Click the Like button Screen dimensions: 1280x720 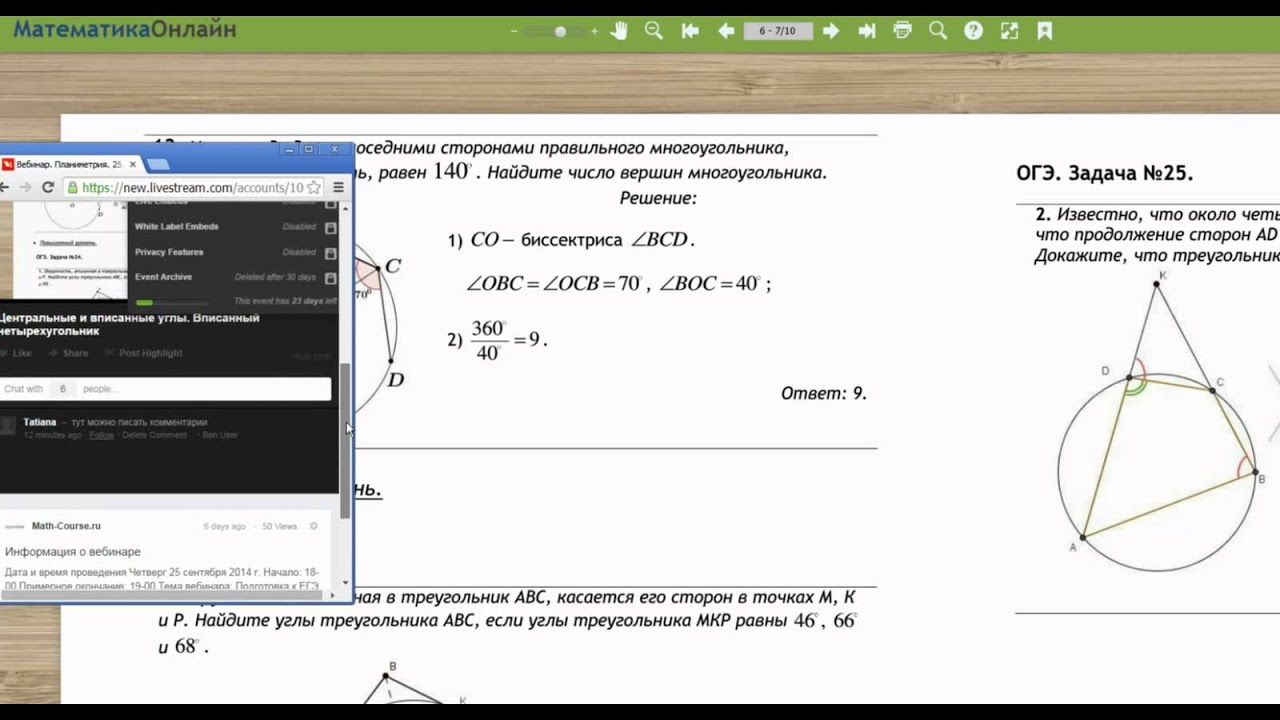point(16,353)
